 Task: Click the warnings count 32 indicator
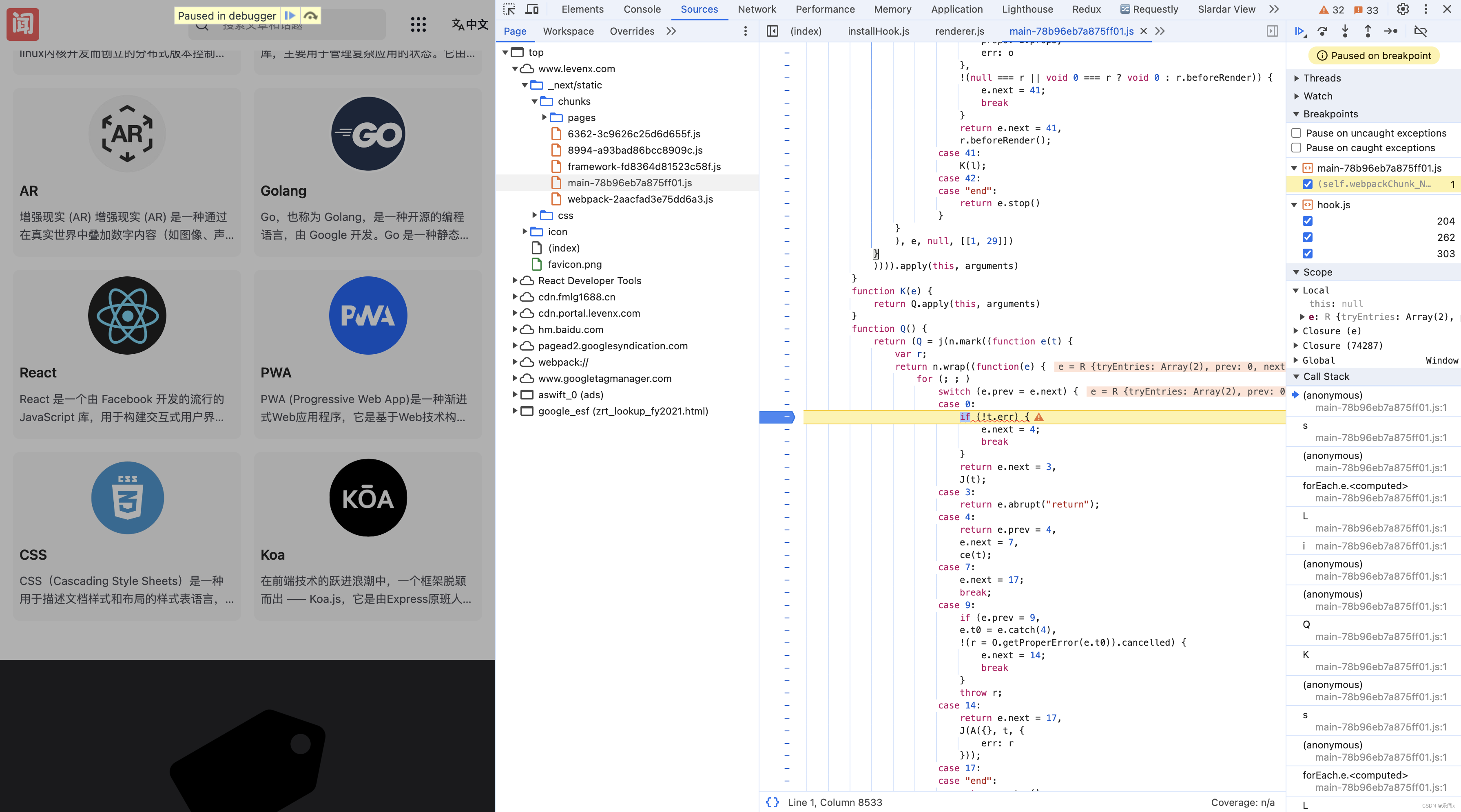point(1331,10)
